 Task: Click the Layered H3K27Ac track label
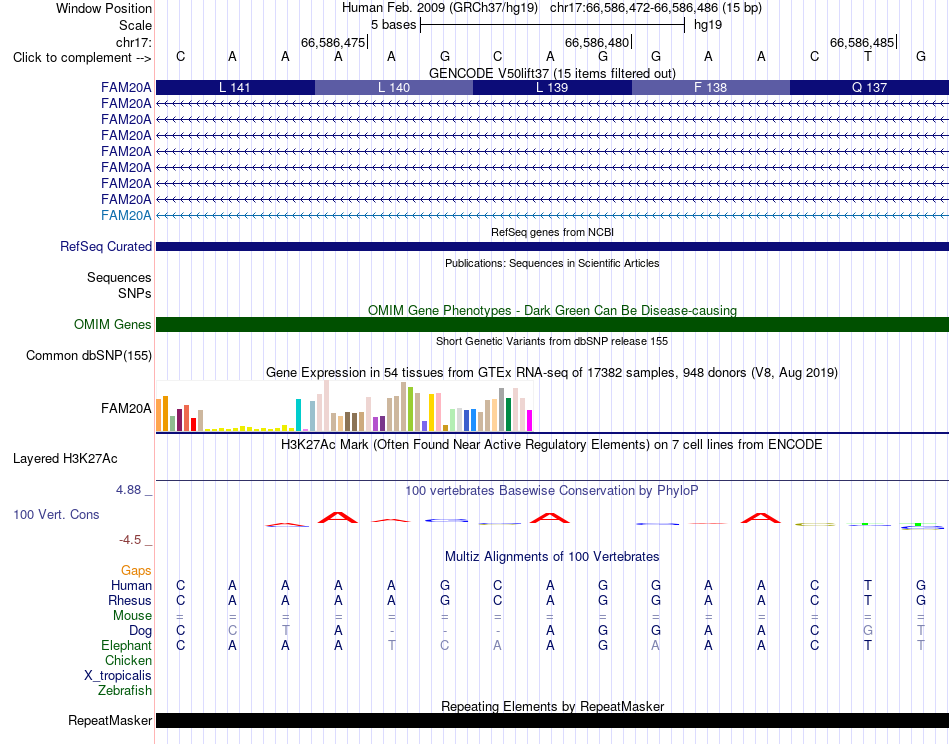tap(65, 459)
